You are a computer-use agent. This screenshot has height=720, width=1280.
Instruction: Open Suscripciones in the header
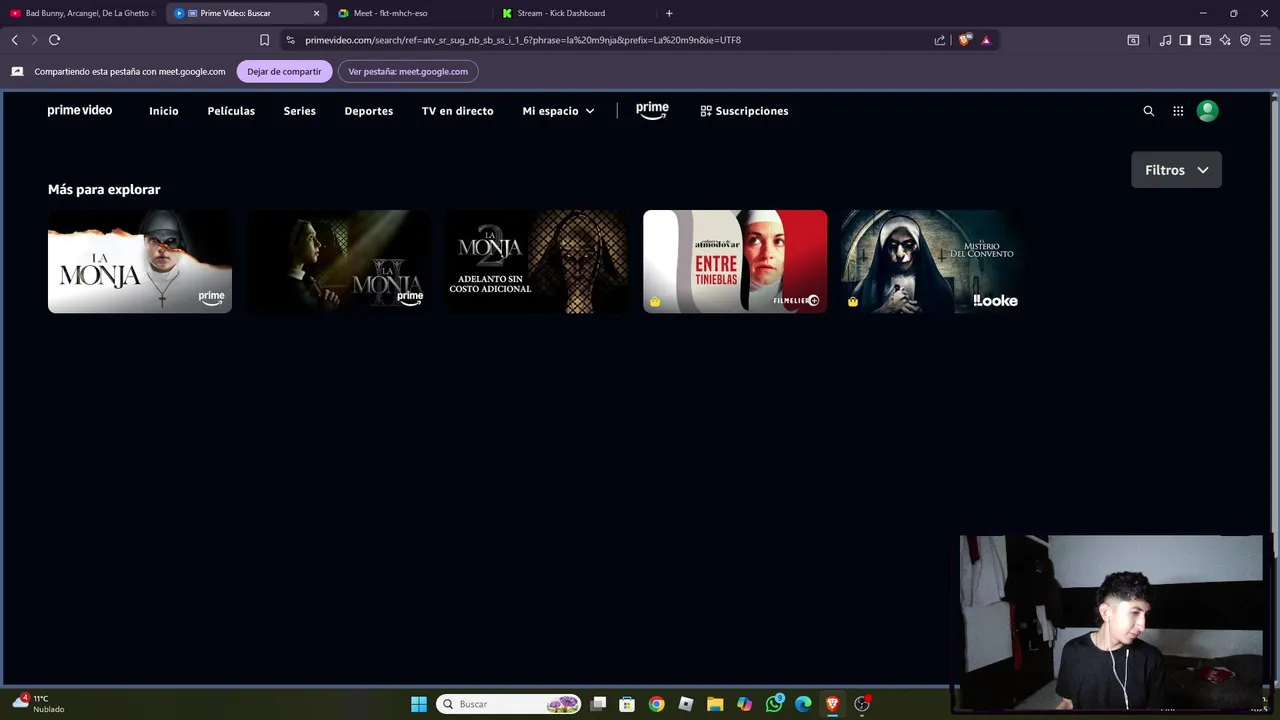744,111
